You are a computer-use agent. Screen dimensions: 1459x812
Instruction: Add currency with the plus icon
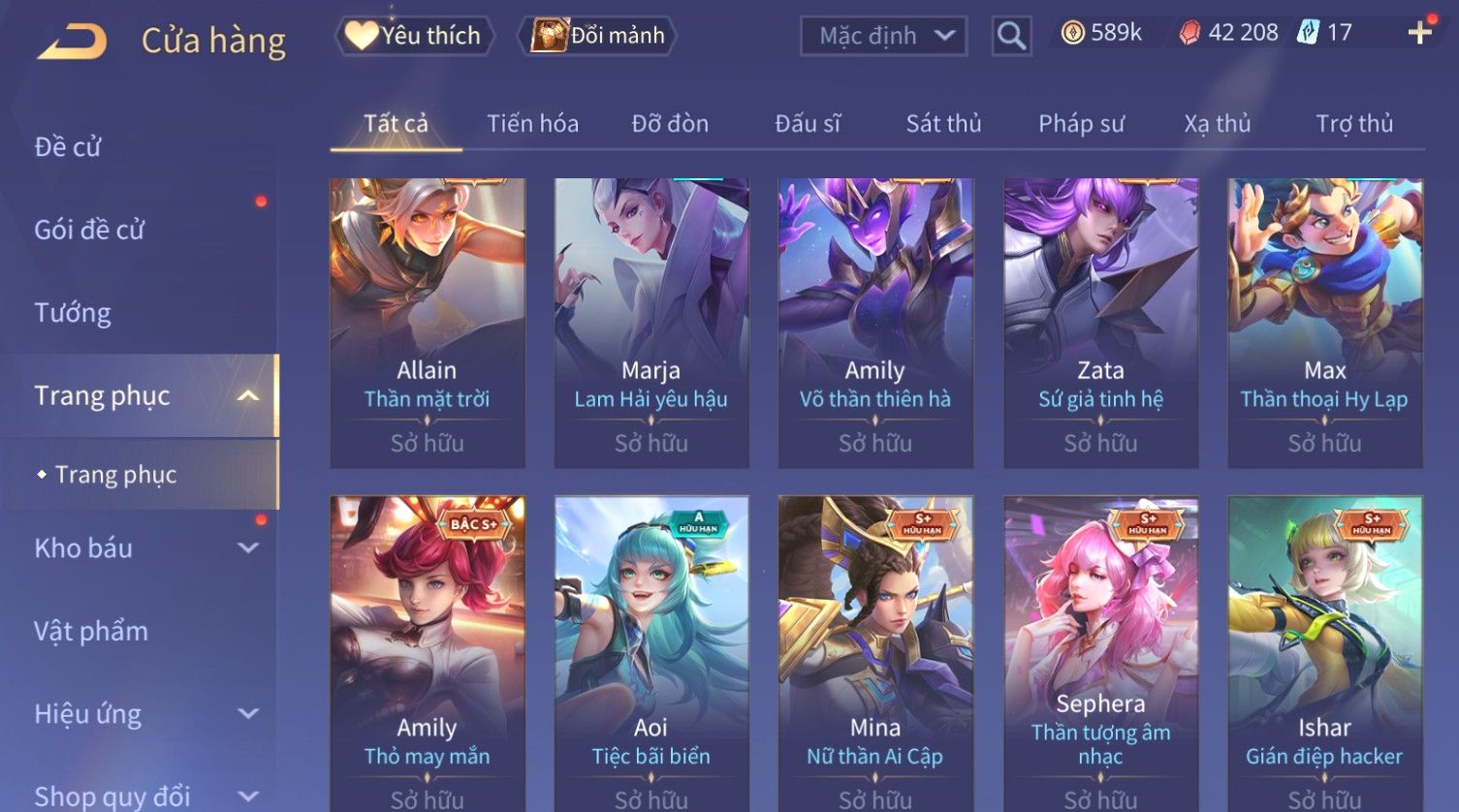(x=1419, y=33)
